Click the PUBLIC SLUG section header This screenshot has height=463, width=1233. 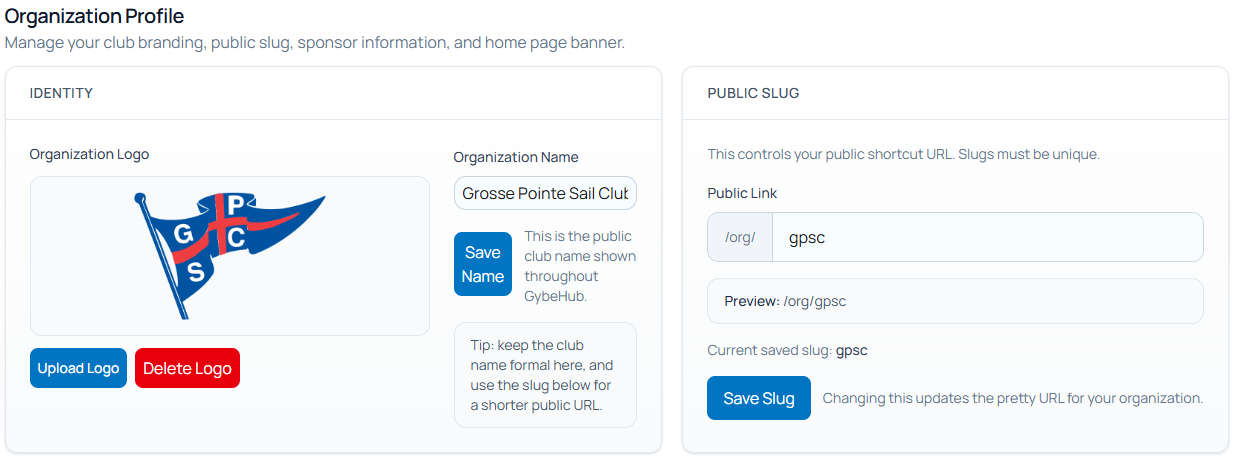[753, 93]
